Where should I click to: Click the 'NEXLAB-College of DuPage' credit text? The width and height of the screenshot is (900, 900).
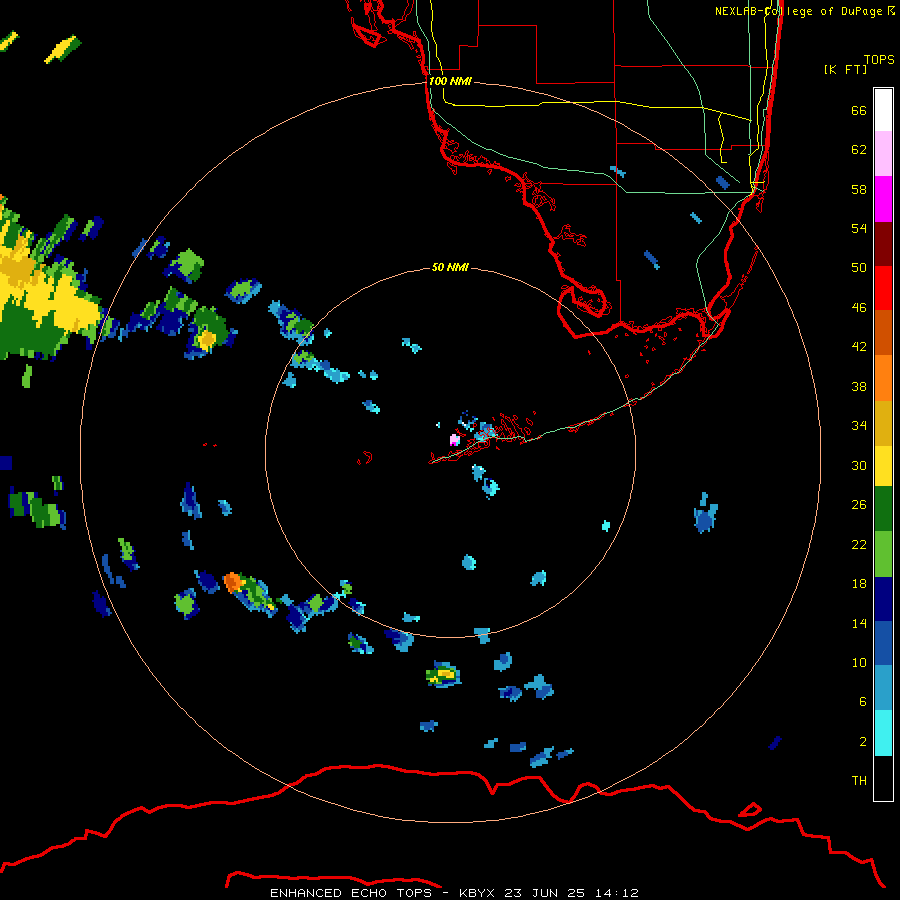(x=798, y=11)
